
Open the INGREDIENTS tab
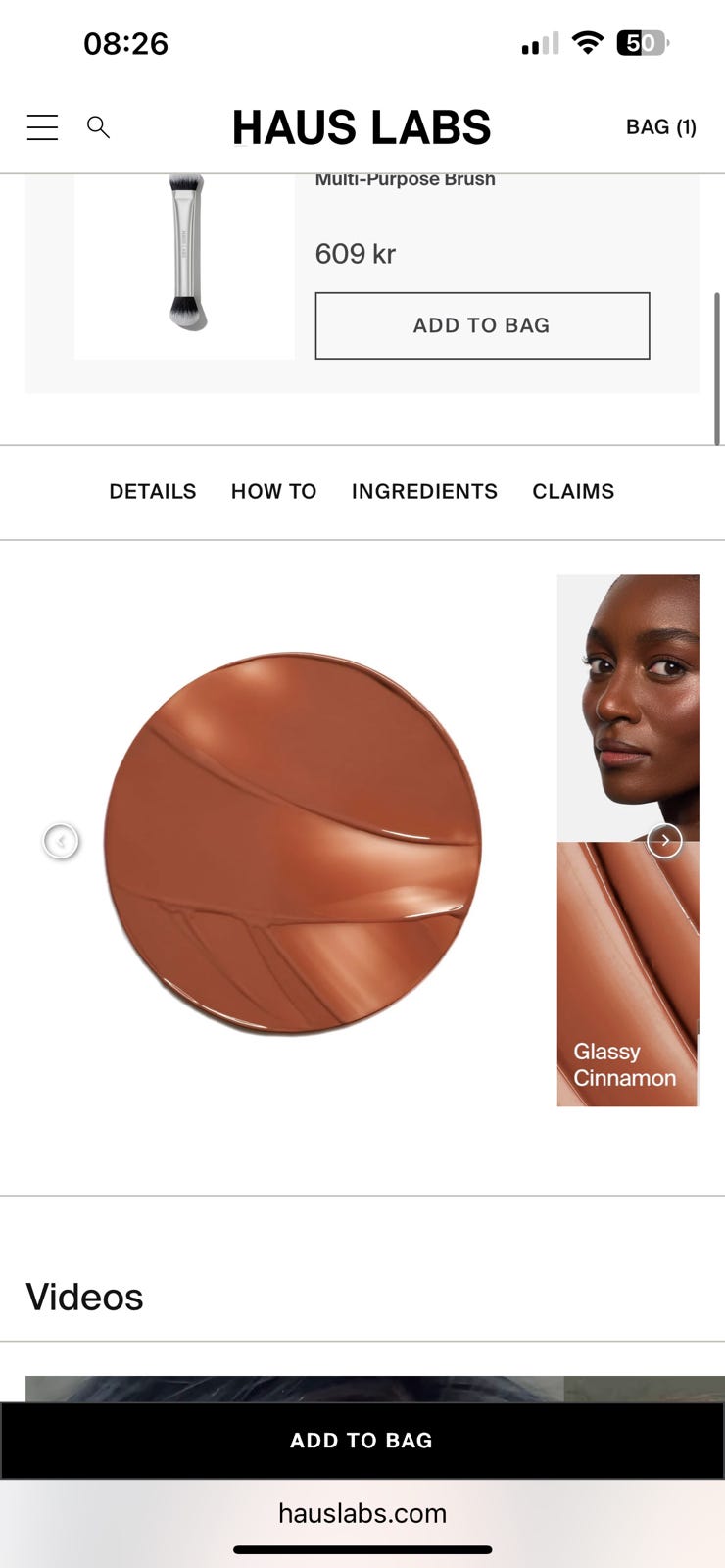424,491
